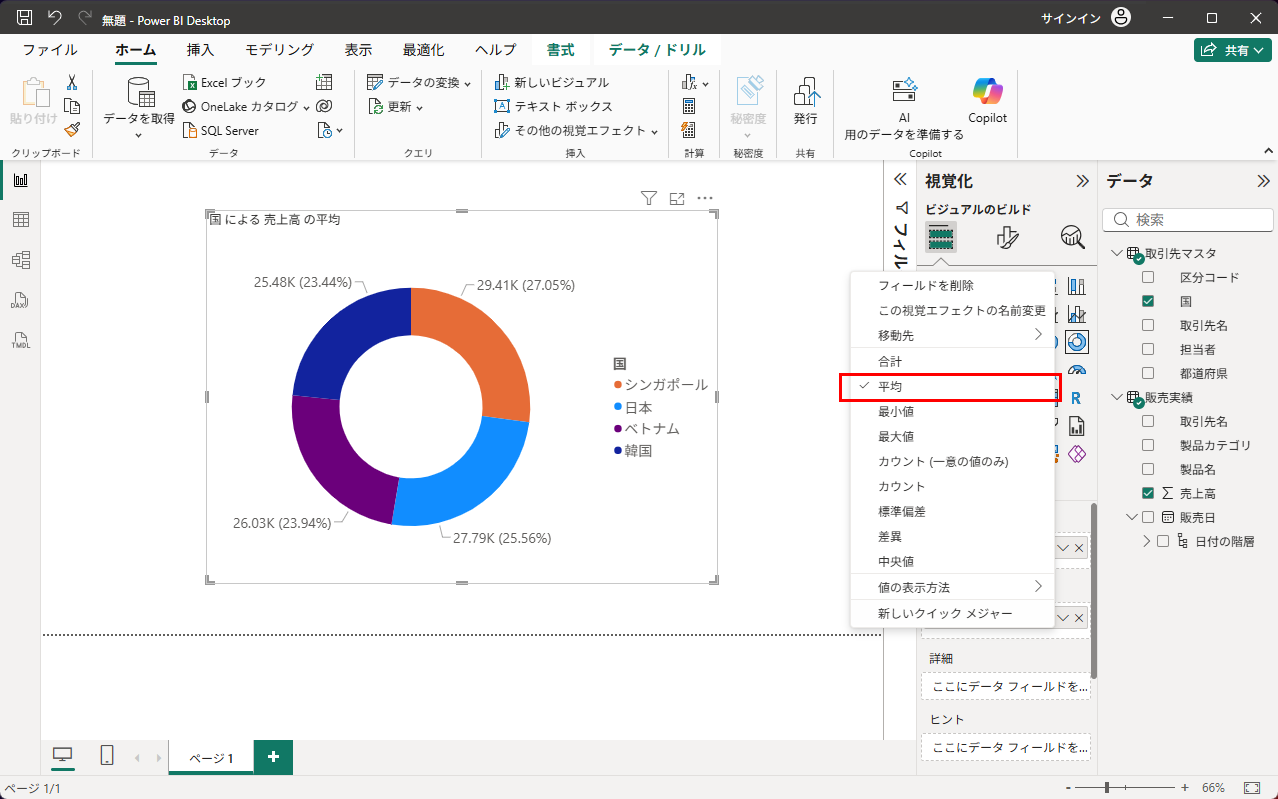1278x799 pixels.
Task: Check the 製品カテゴリ field checkbox
Action: 1148,445
